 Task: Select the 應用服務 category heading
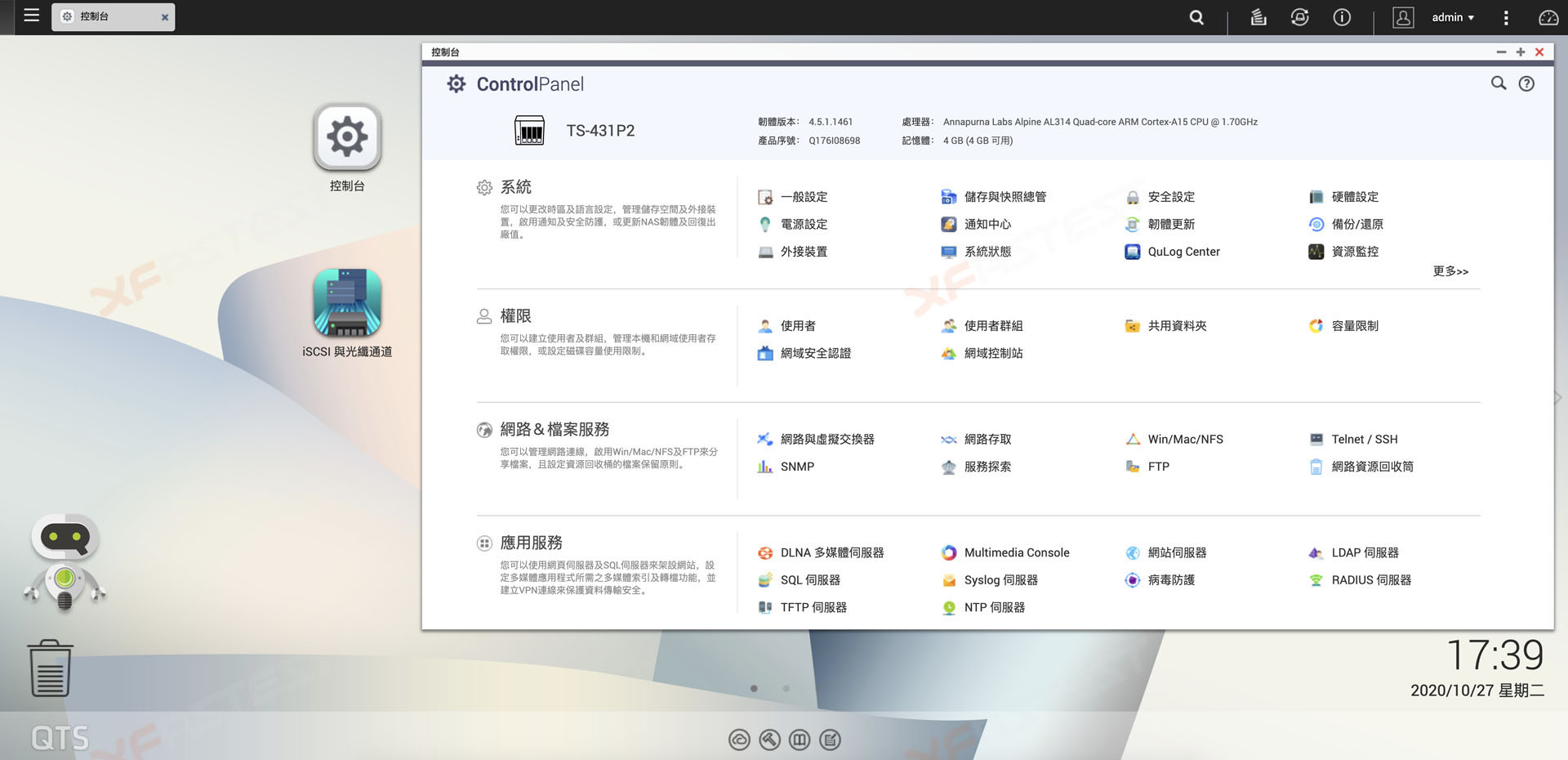click(x=531, y=543)
